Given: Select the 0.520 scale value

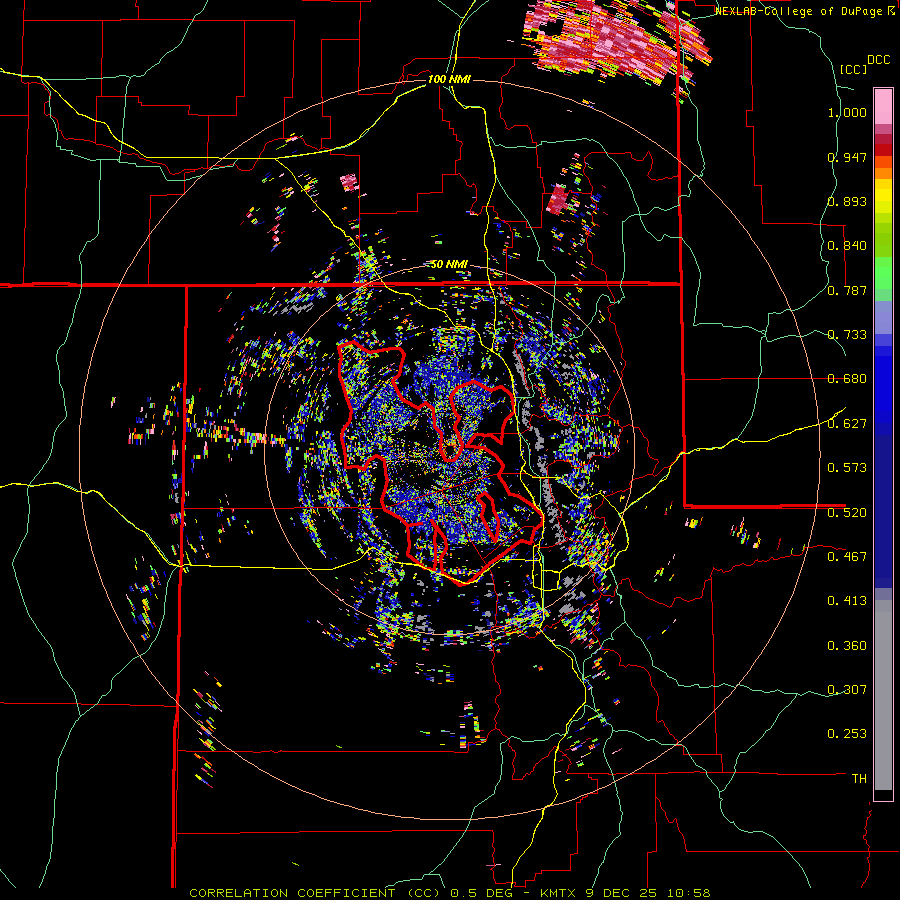Looking at the screenshot, I should tap(847, 513).
